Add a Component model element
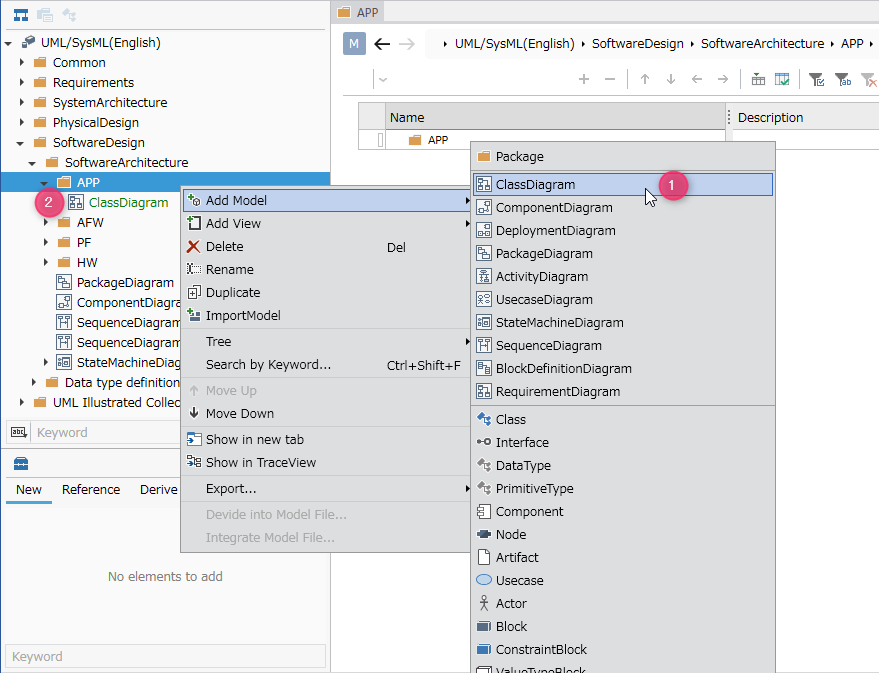 pos(623,511)
